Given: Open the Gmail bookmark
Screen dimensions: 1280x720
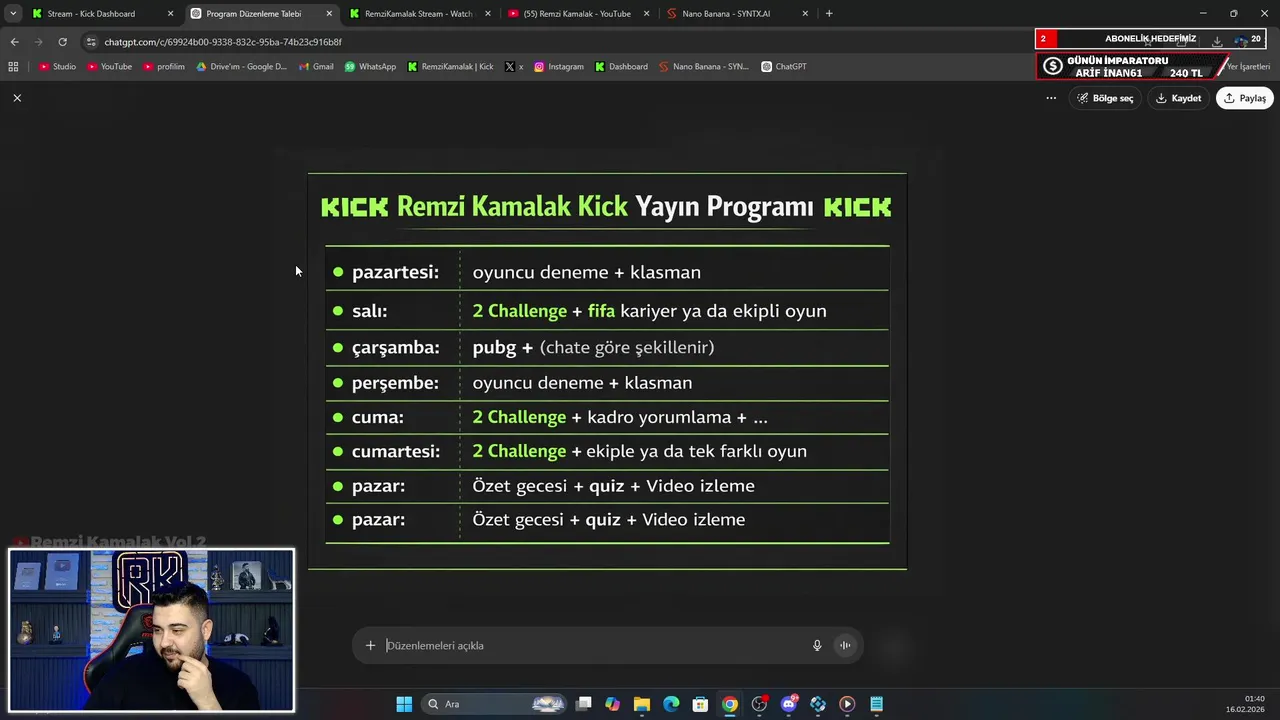Looking at the screenshot, I should click(316, 67).
